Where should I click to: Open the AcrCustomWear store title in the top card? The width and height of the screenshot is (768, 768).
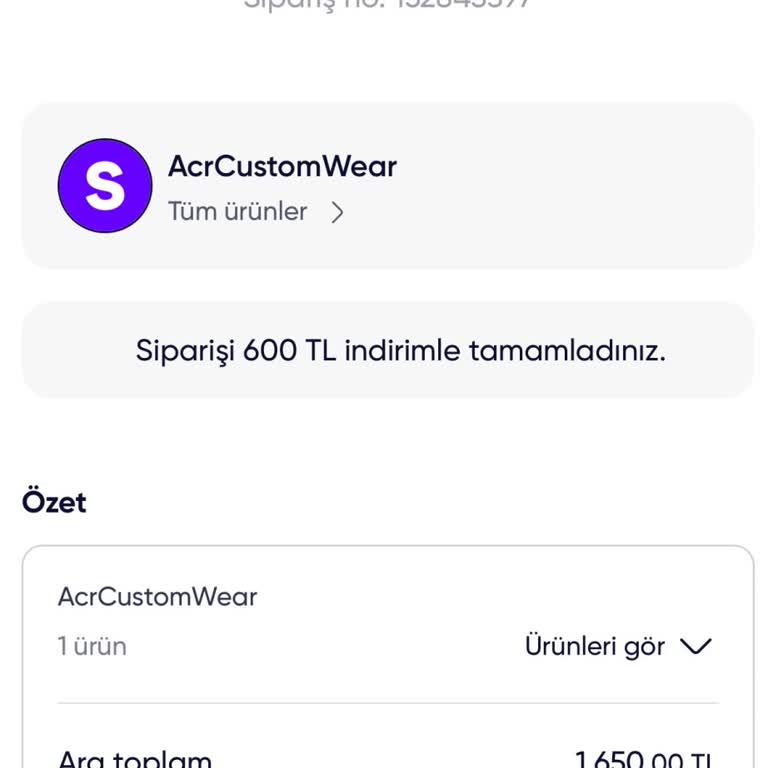[282, 166]
